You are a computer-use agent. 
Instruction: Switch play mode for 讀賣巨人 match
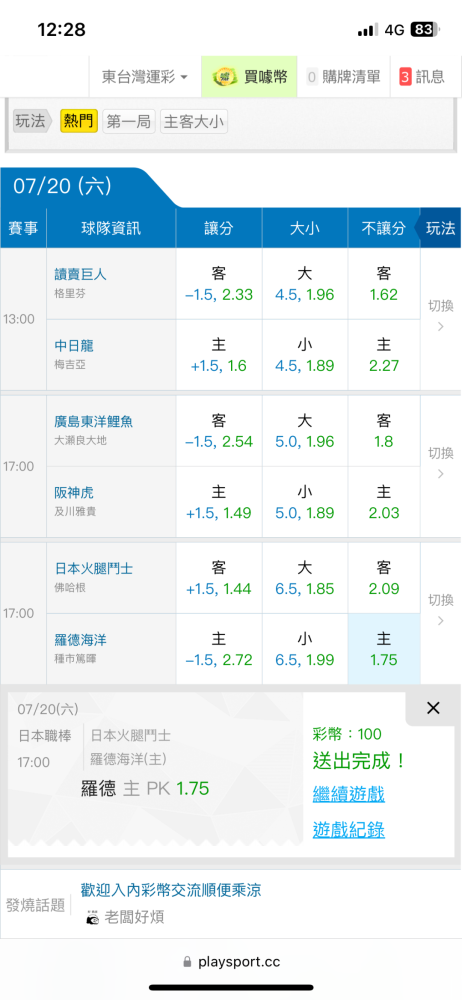click(441, 317)
